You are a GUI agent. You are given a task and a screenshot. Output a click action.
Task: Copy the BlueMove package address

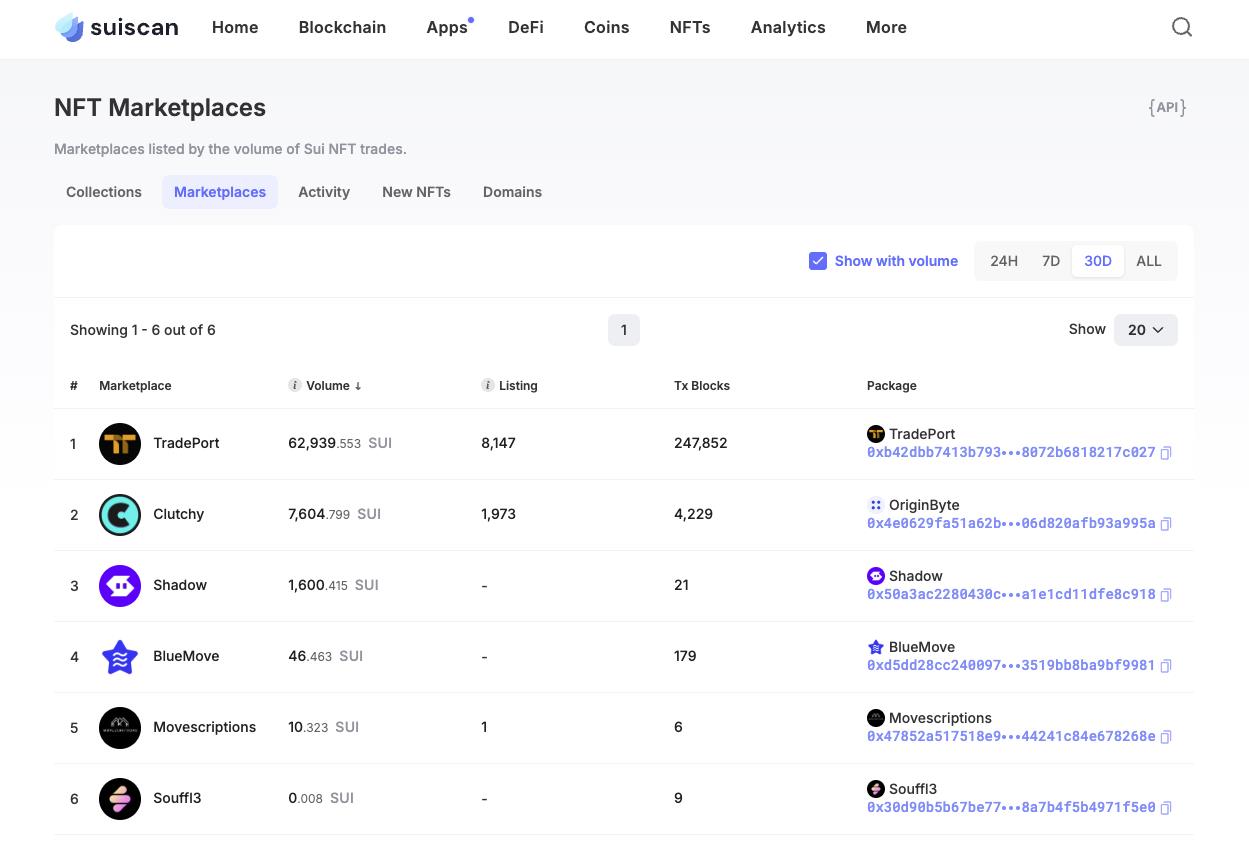click(1166, 666)
